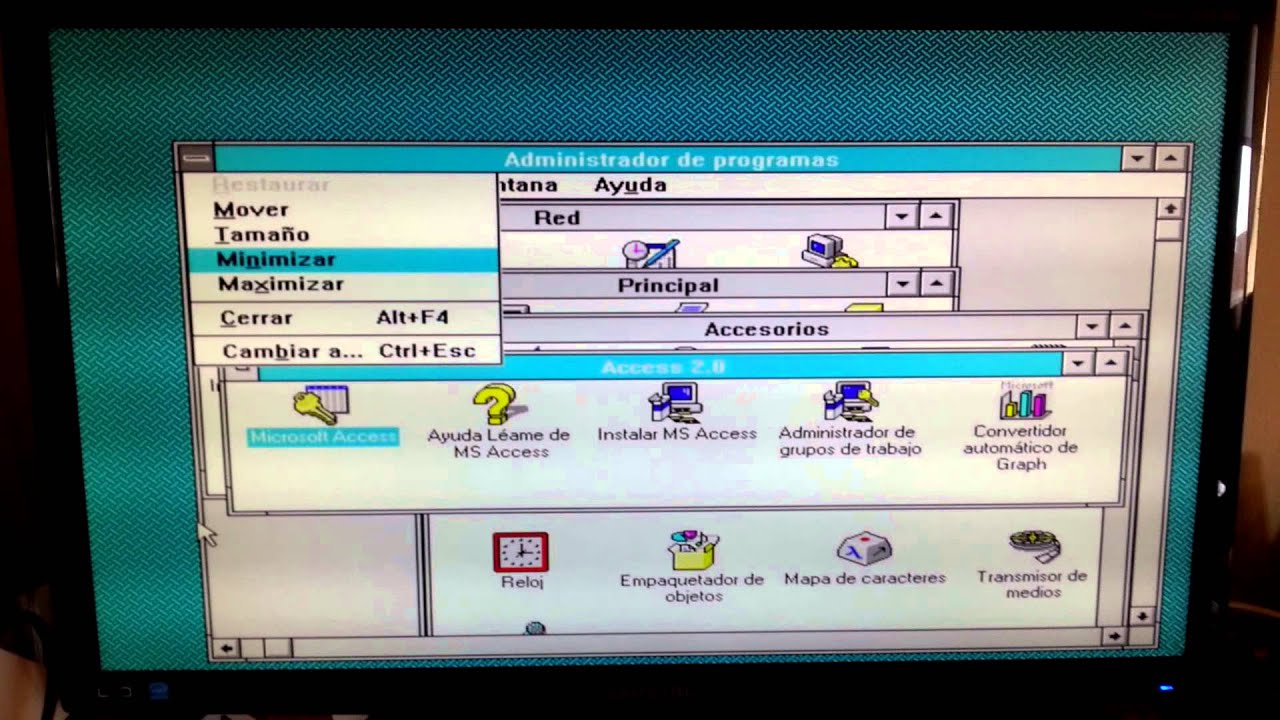
Task: Click Principal window's up-arrow maximize button
Action: tap(935, 284)
